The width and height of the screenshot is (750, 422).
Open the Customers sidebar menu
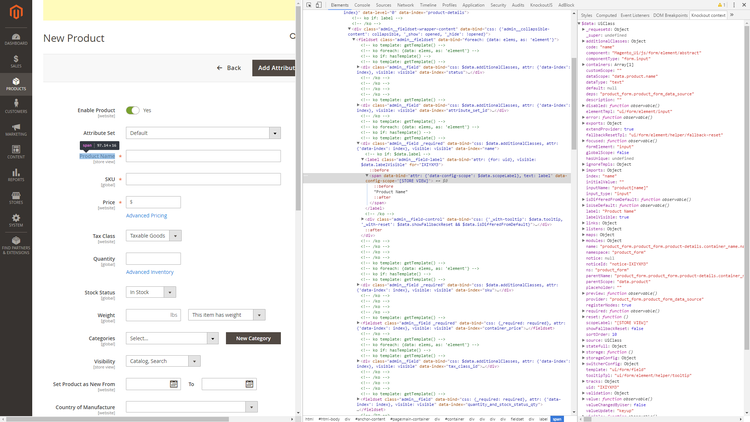(16, 106)
